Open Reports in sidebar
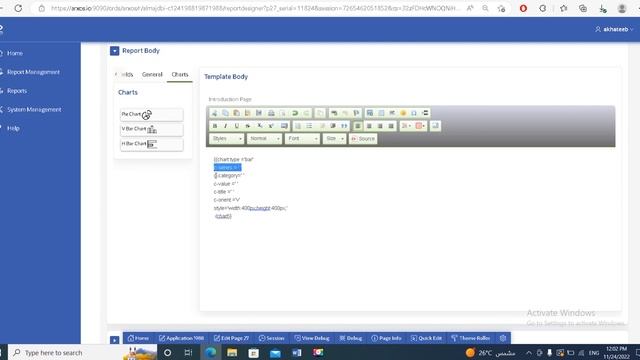 point(17,91)
